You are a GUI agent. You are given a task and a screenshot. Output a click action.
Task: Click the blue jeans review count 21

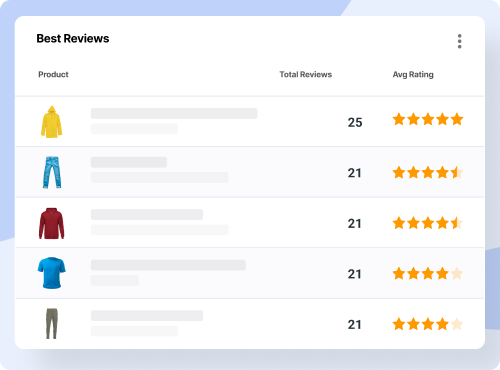(x=354, y=173)
